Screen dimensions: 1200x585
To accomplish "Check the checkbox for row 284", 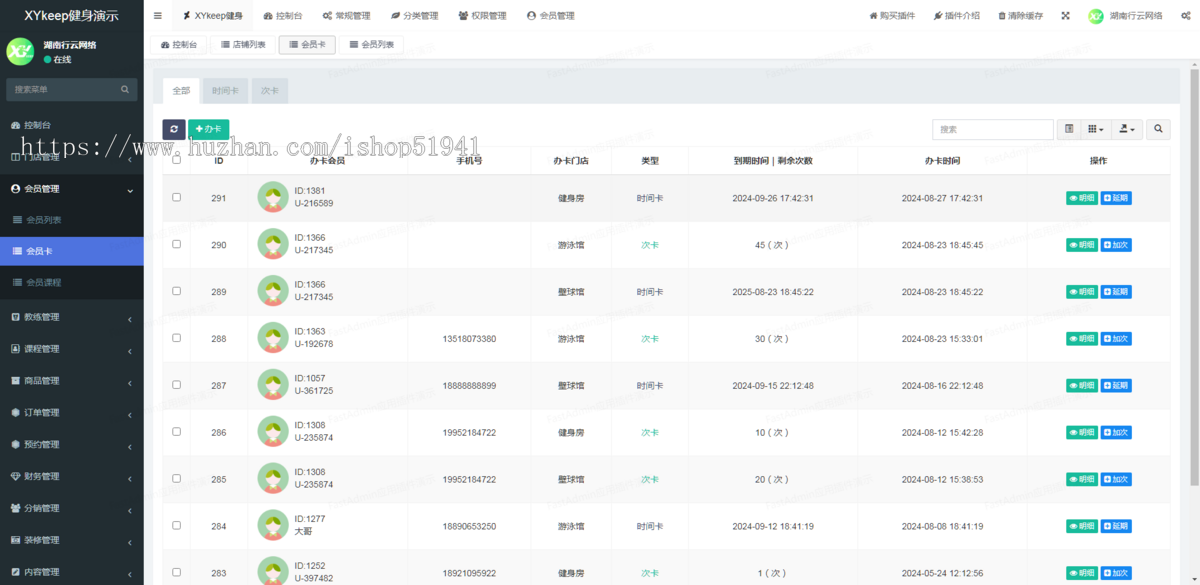I will pyautogui.click(x=177, y=525).
